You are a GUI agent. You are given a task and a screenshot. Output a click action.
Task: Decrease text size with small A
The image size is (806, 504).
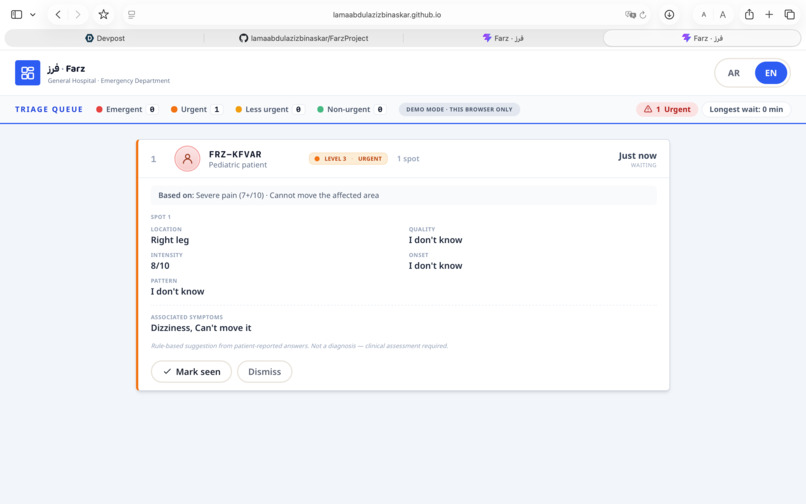coord(704,15)
